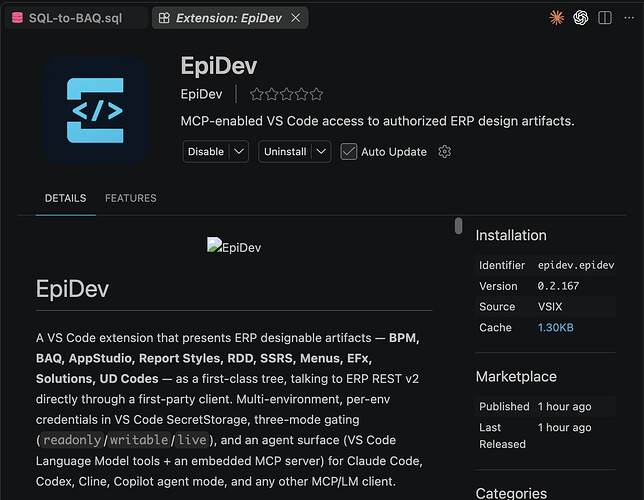This screenshot has width=644, height=500.
Task: Expand the Disable dropdown arrow
Action: point(239,152)
